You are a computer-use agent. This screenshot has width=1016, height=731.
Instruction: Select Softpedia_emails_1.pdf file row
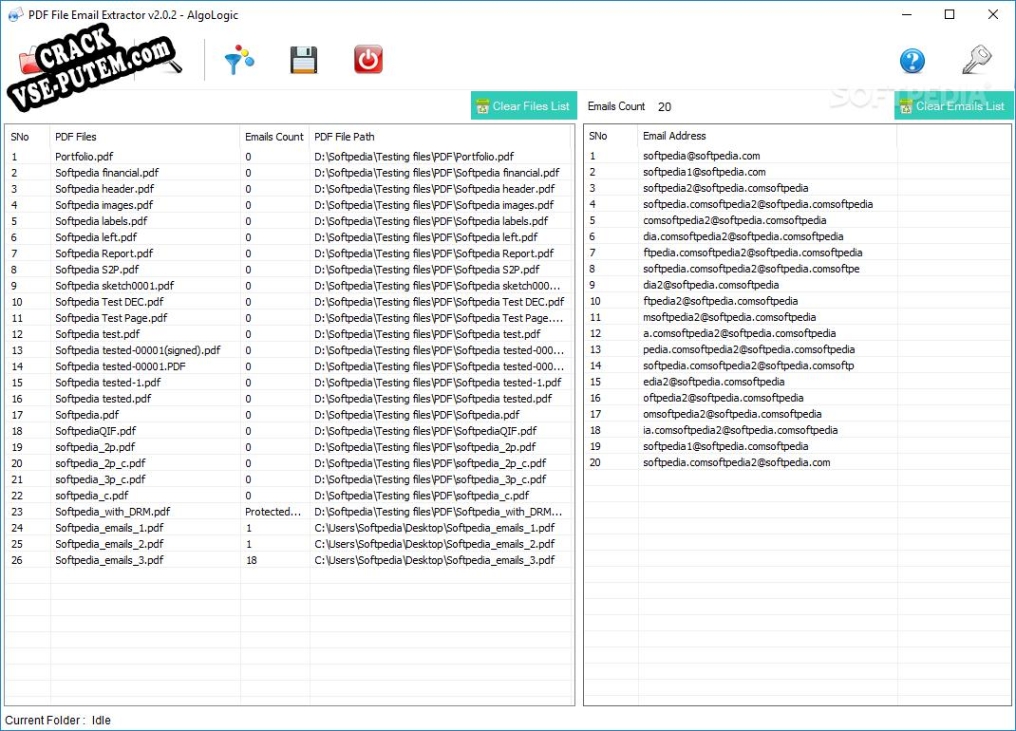(x=289, y=528)
